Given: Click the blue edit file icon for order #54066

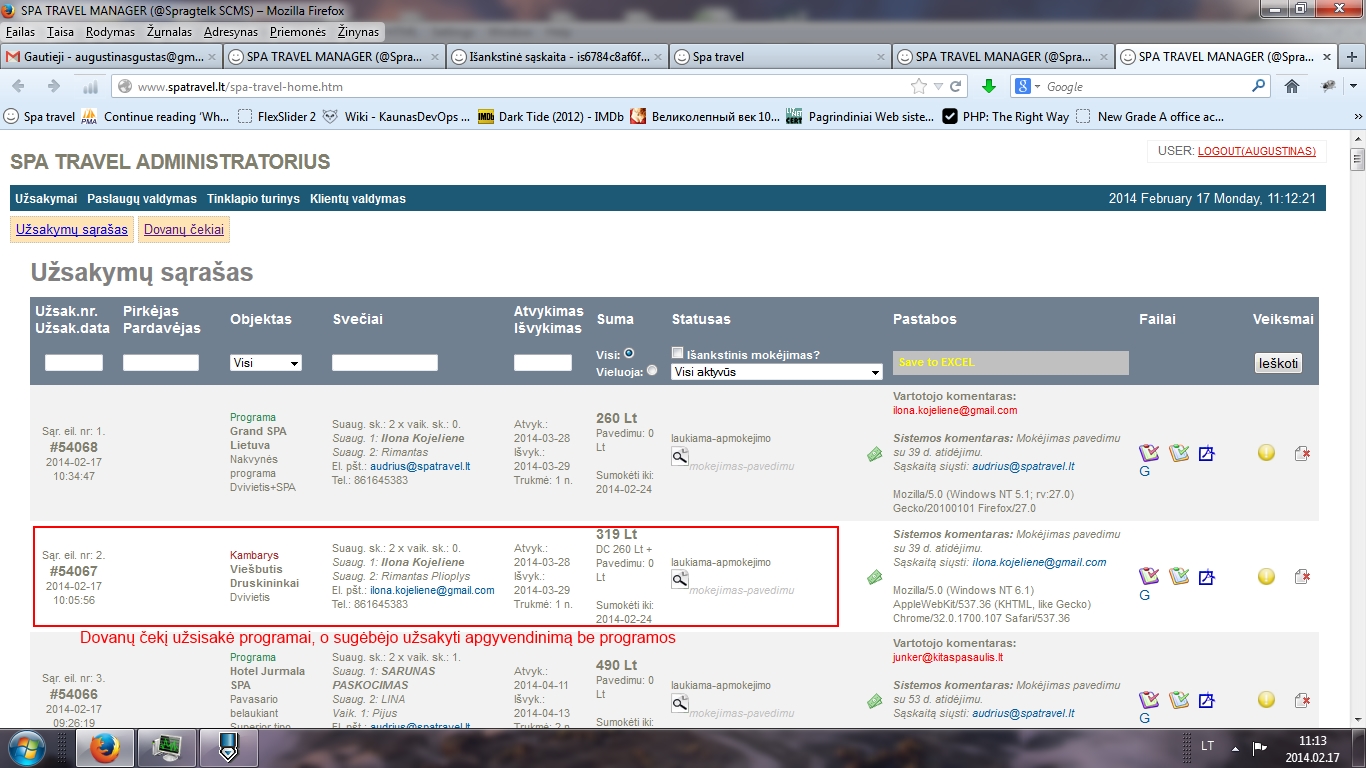Looking at the screenshot, I should tap(1206, 701).
